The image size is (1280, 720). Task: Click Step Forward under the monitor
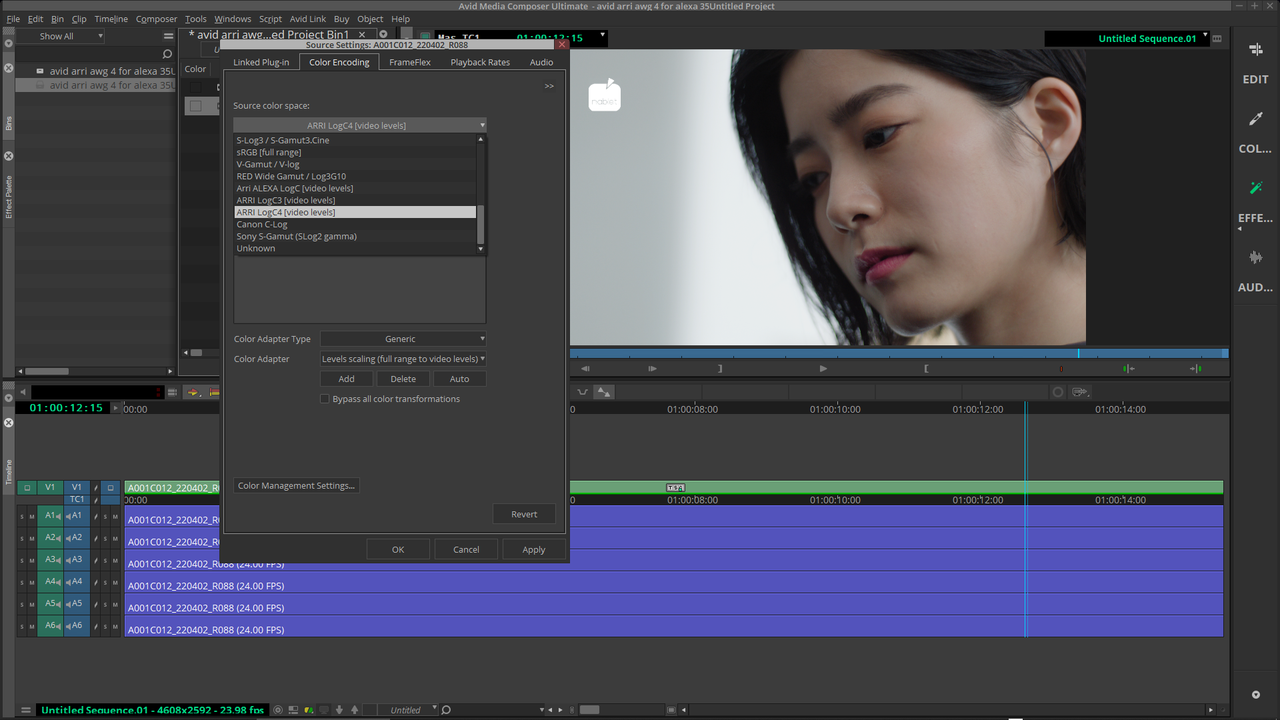pos(652,368)
